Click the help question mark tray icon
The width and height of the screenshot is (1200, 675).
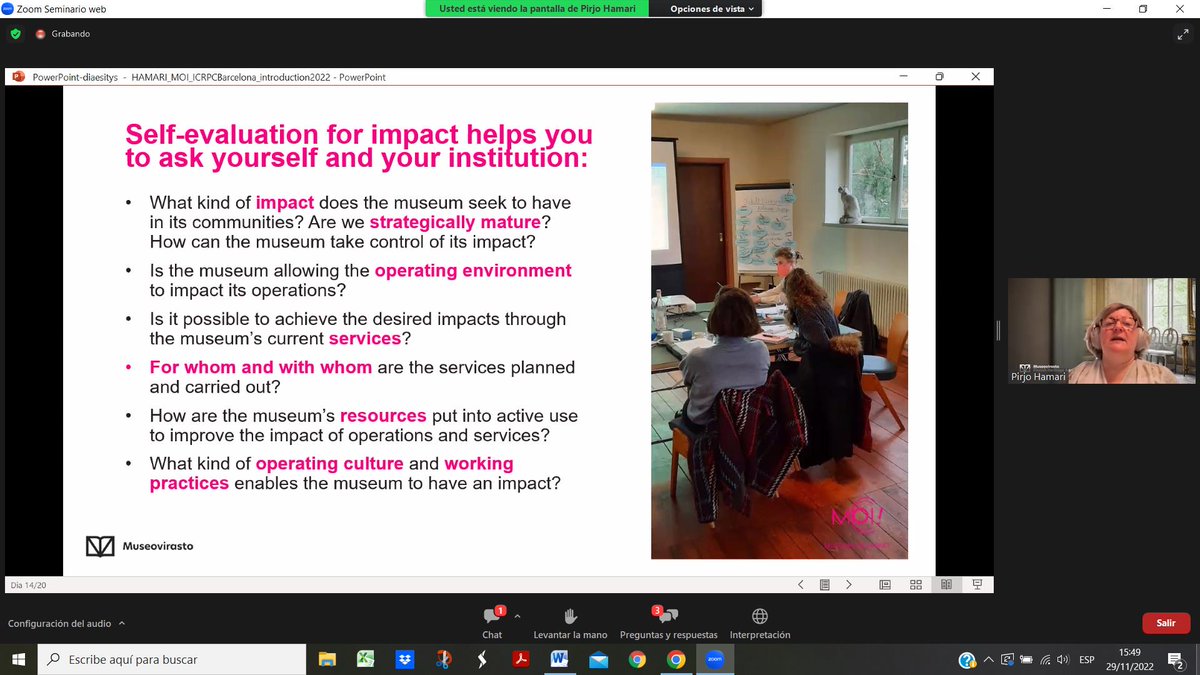pos(966,659)
